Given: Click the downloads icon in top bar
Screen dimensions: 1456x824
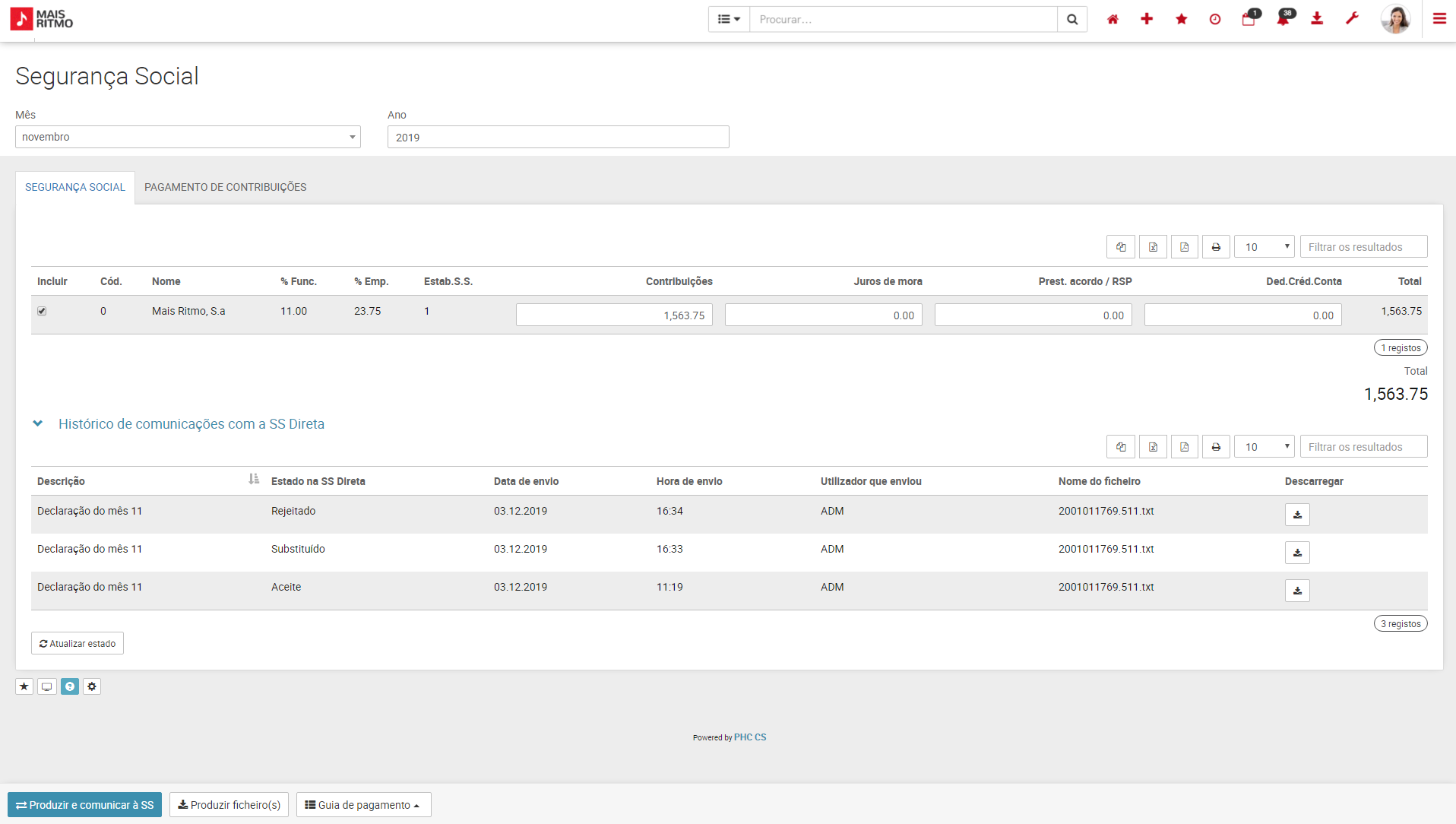Looking at the screenshot, I should (x=1317, y=19).
